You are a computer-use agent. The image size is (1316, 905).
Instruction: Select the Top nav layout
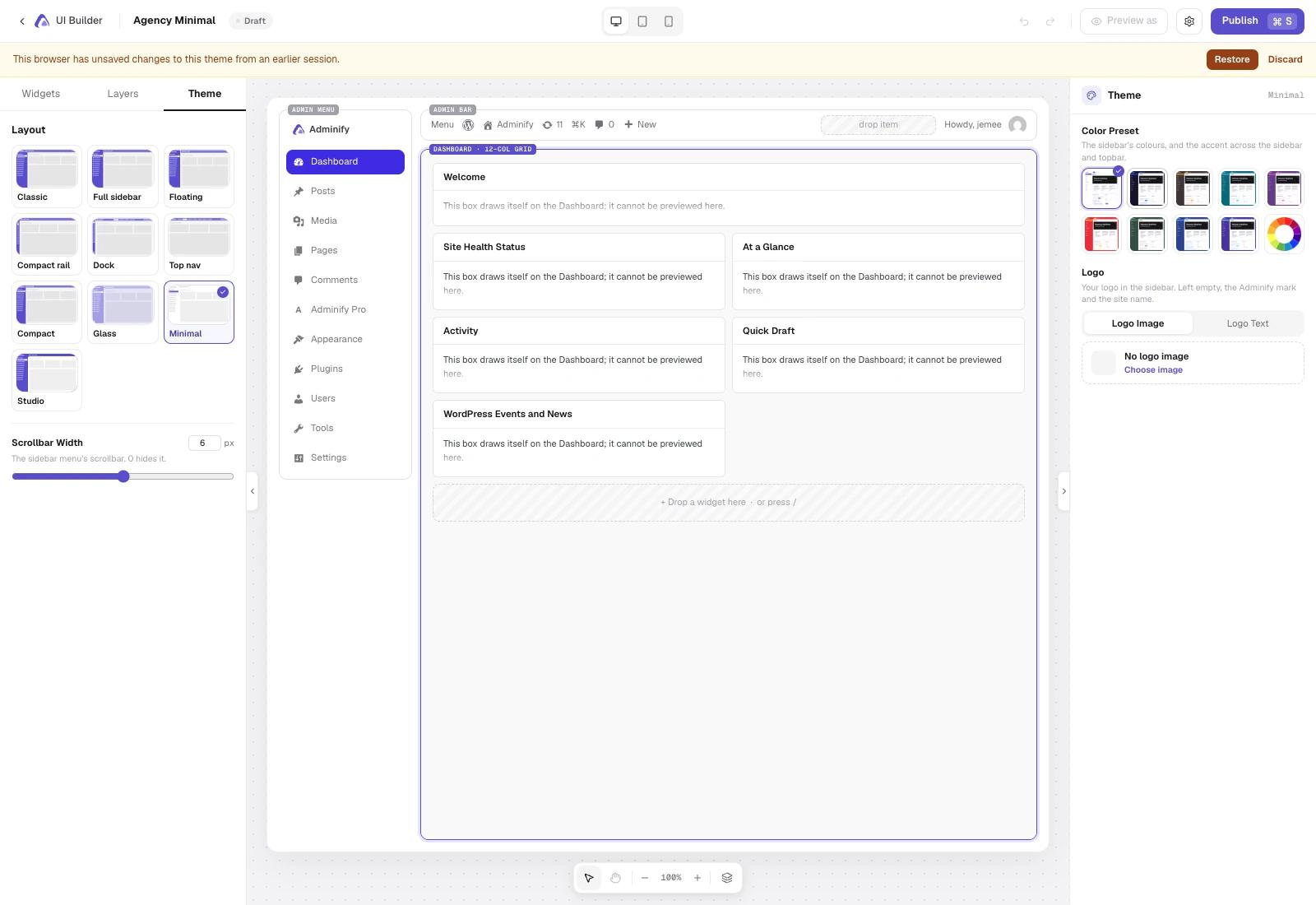pyautogui.click(x=199, y=244)
